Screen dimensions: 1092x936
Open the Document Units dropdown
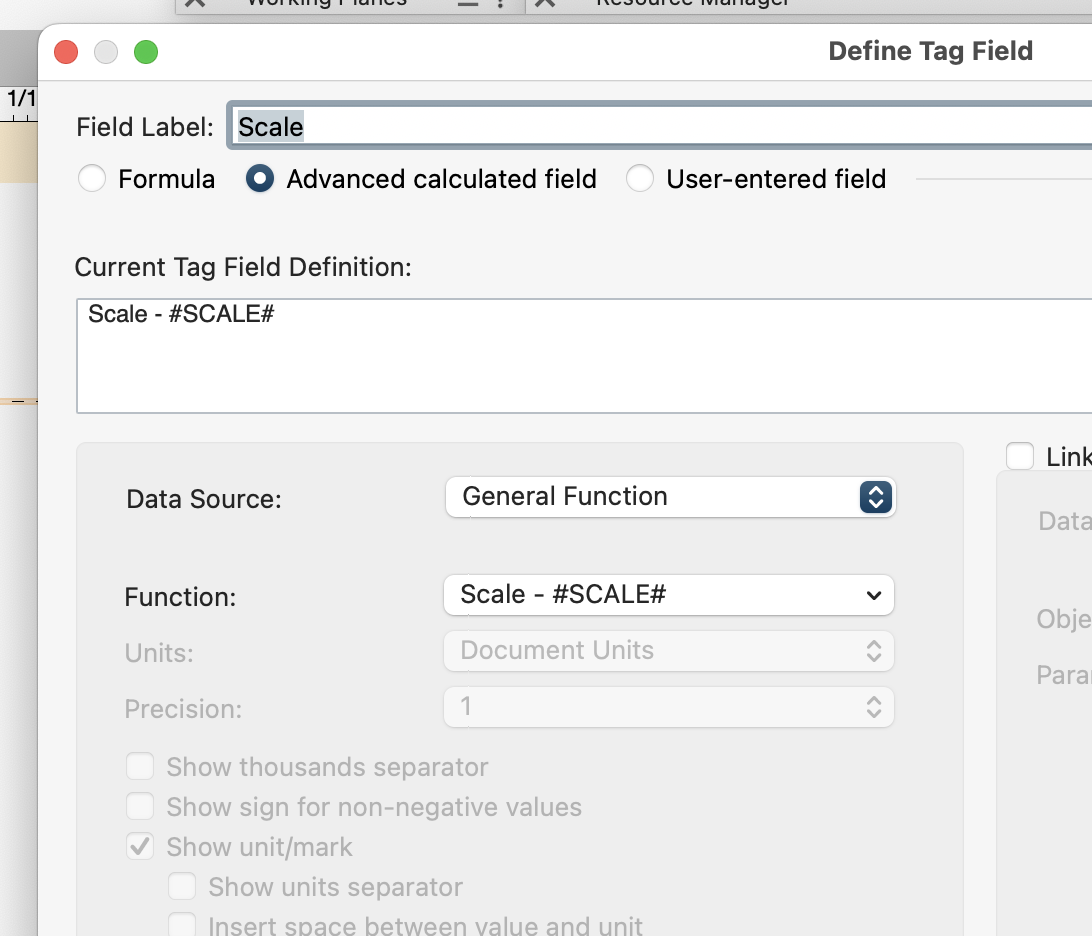point(668,651)
